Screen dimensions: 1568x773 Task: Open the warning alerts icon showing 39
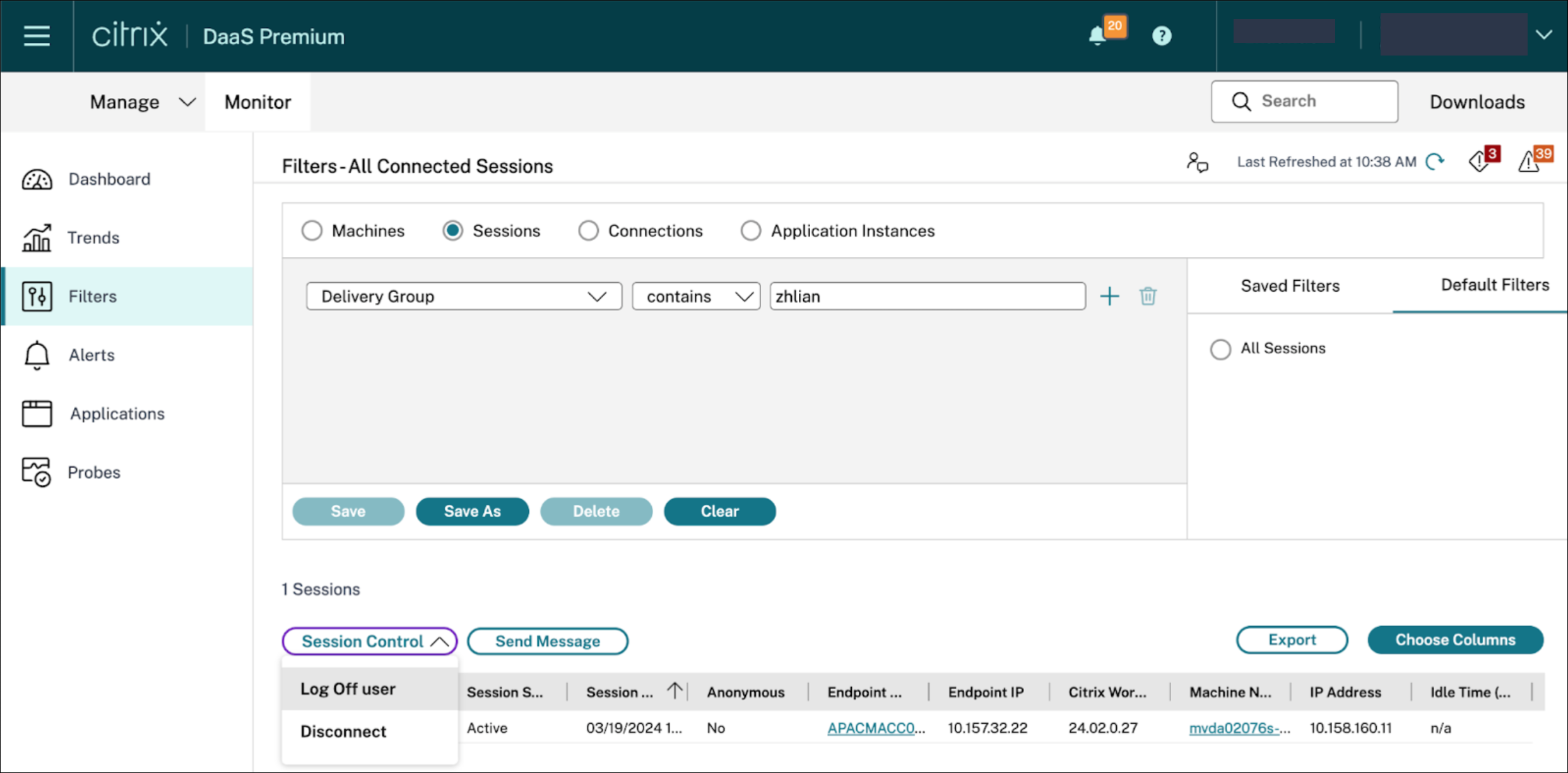[x=1530, y=162]
